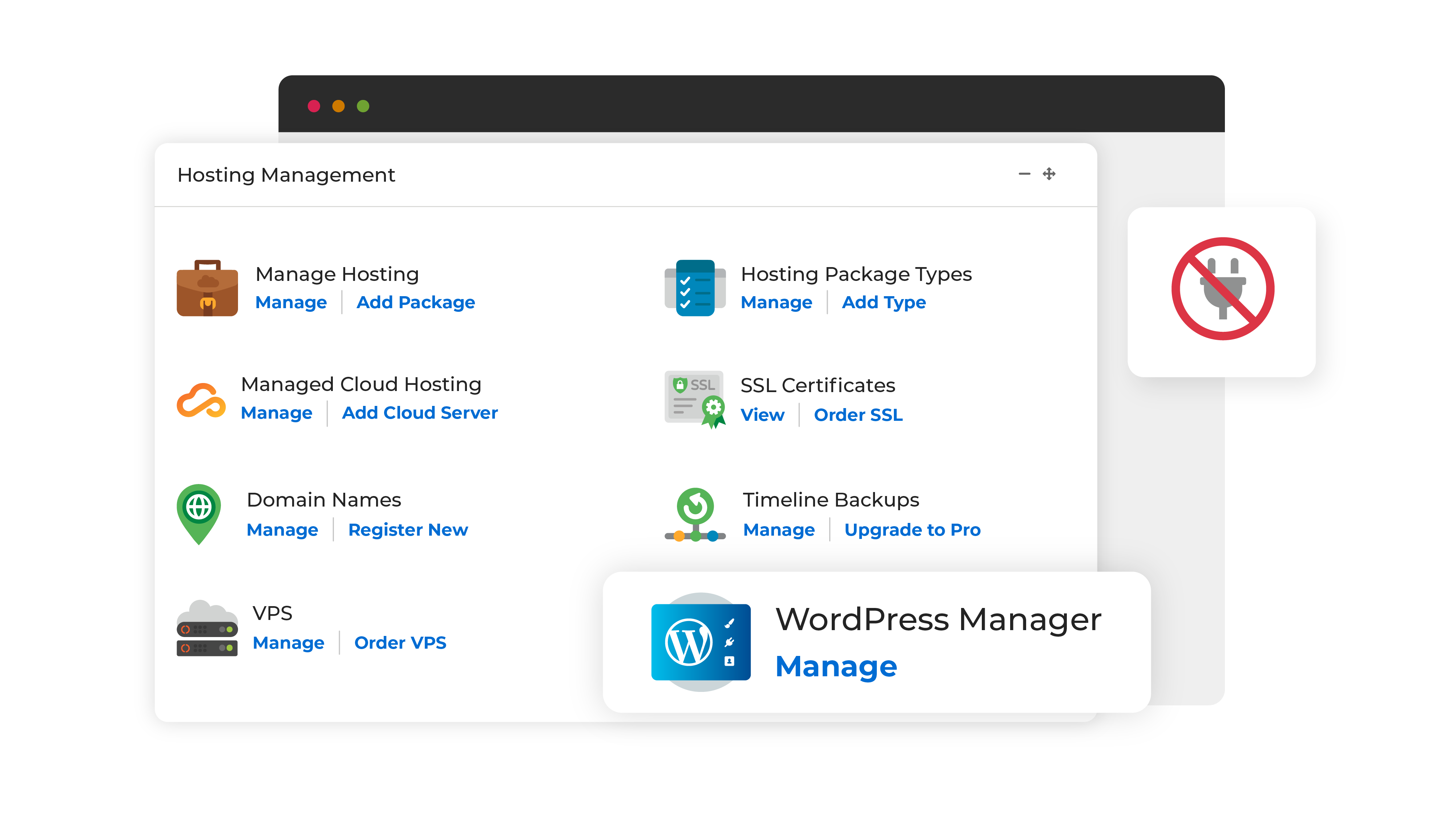Click the Register New link
This screenshot has width=1456, height=822.
408,530
